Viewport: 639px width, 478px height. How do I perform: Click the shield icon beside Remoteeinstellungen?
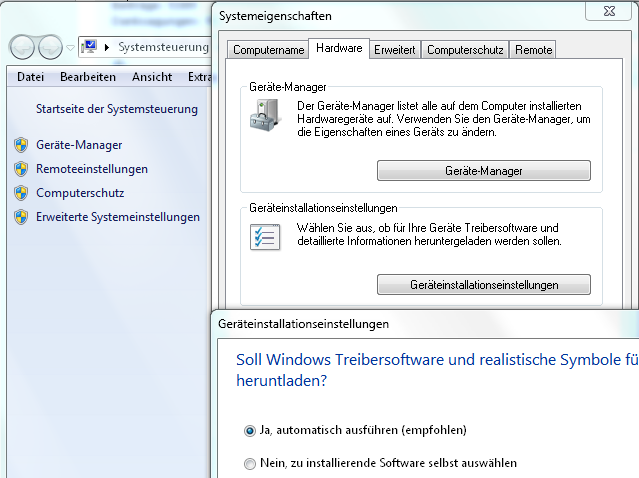tap(21, 169)
